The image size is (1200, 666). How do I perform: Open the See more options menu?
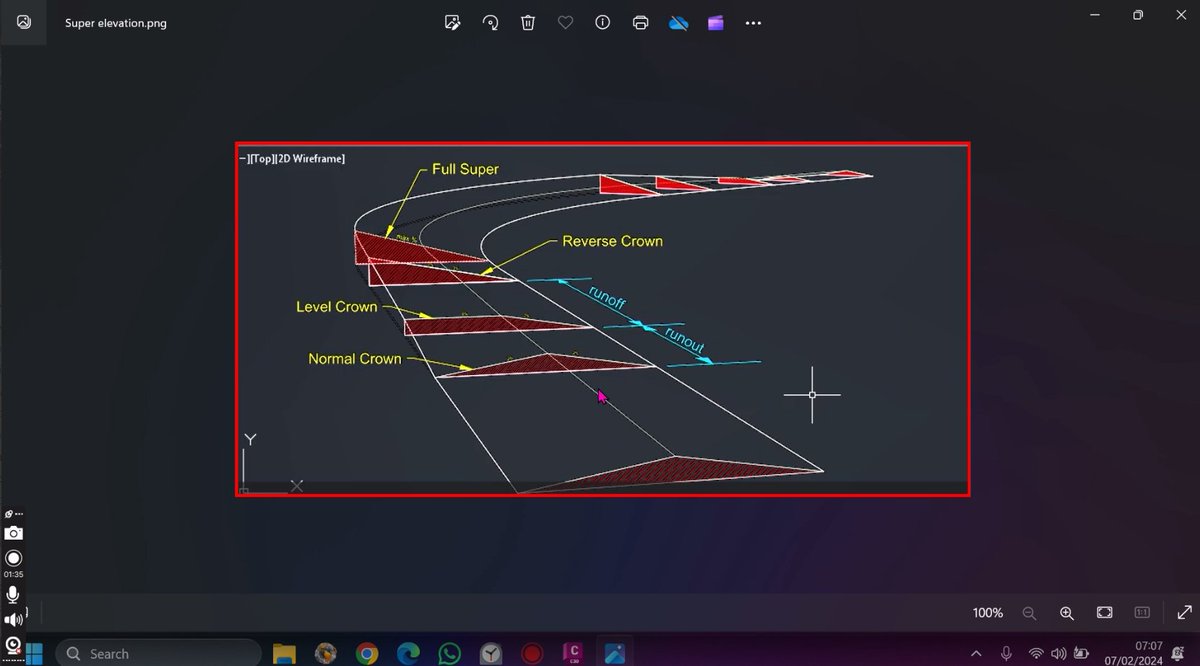753,22
